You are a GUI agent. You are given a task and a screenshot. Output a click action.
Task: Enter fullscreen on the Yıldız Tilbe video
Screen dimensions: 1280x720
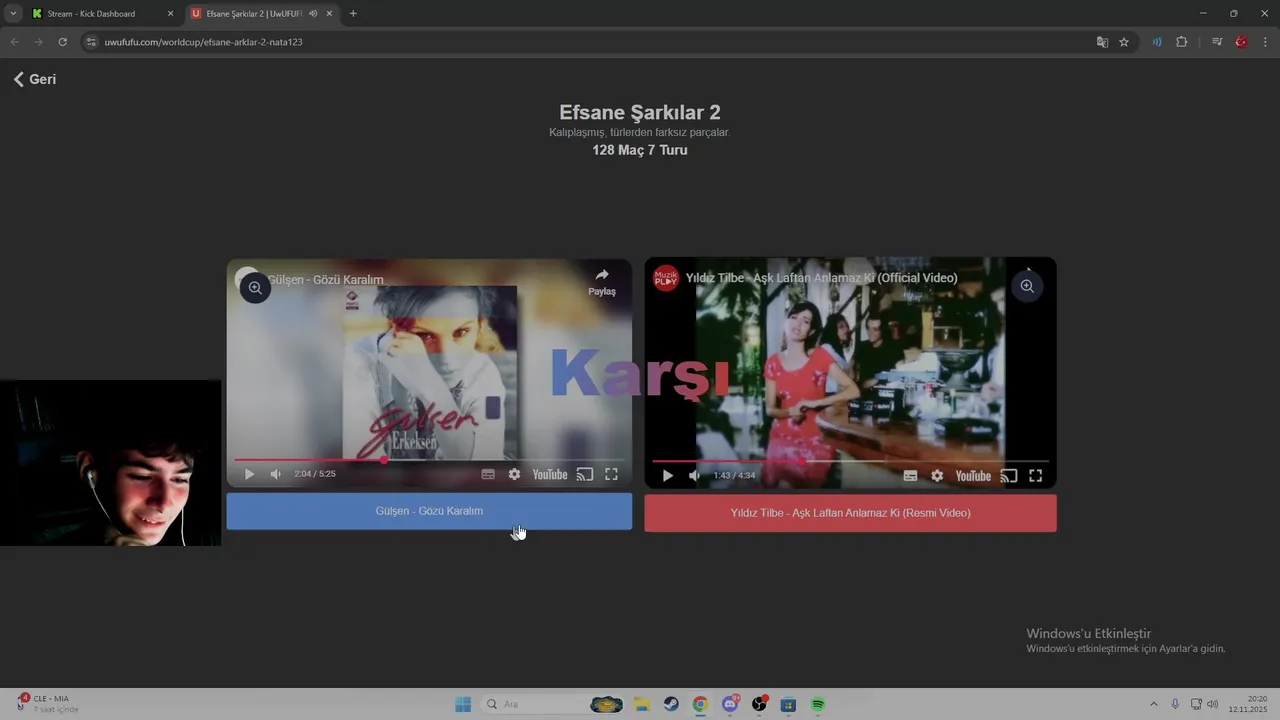(x=1036, y=476)
